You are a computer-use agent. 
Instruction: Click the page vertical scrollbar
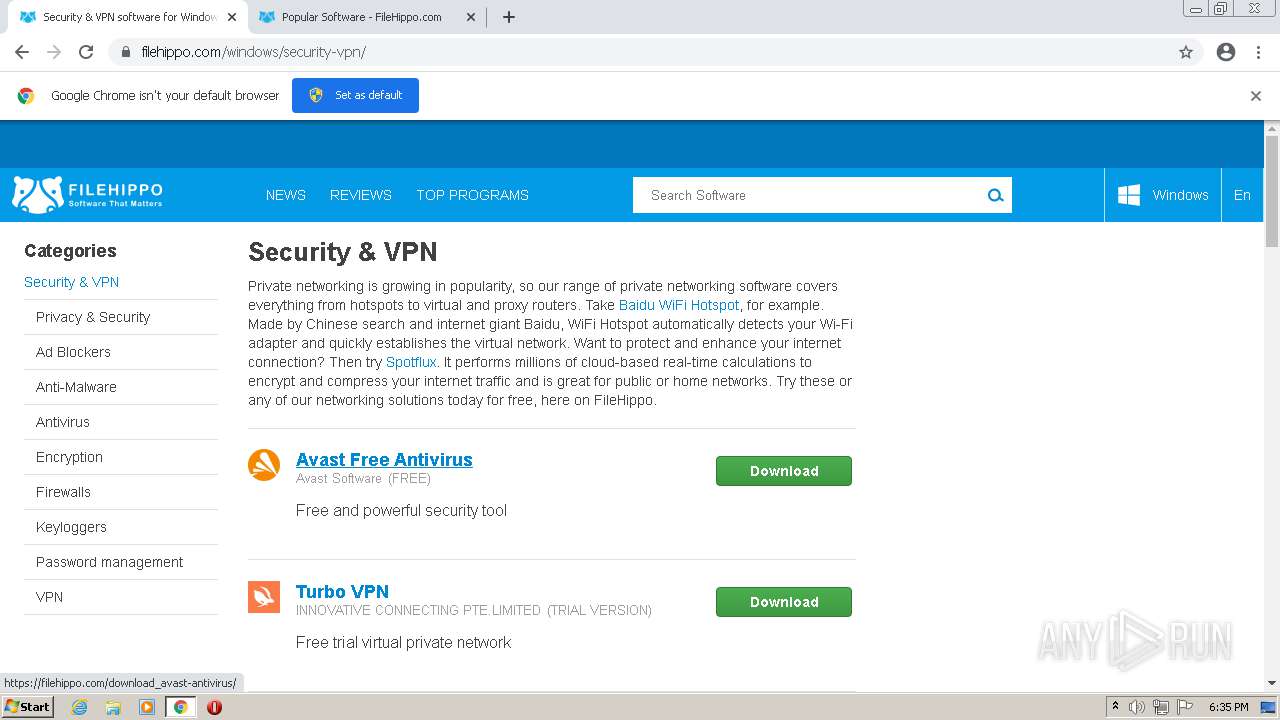click(1272, 190)
